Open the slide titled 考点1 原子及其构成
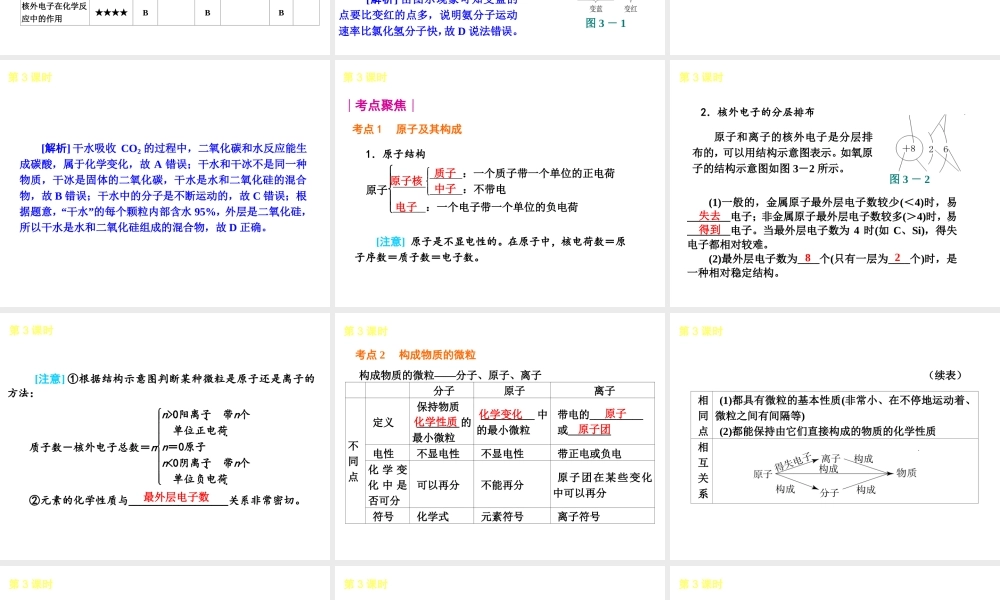This screenshot has width=1000, height=600. click(x=499, y=183)
